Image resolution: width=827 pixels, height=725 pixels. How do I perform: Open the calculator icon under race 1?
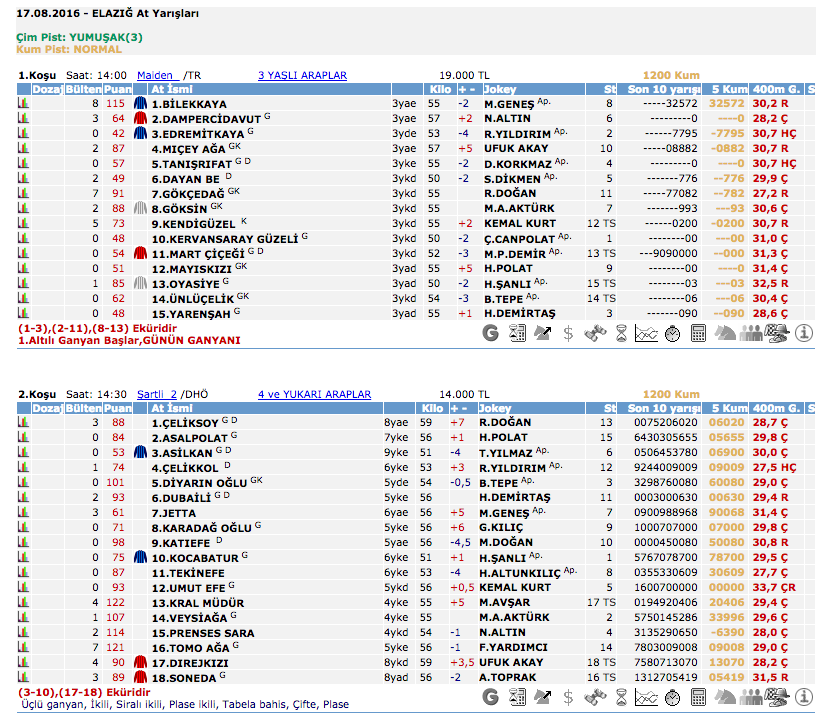click(698, 333)
